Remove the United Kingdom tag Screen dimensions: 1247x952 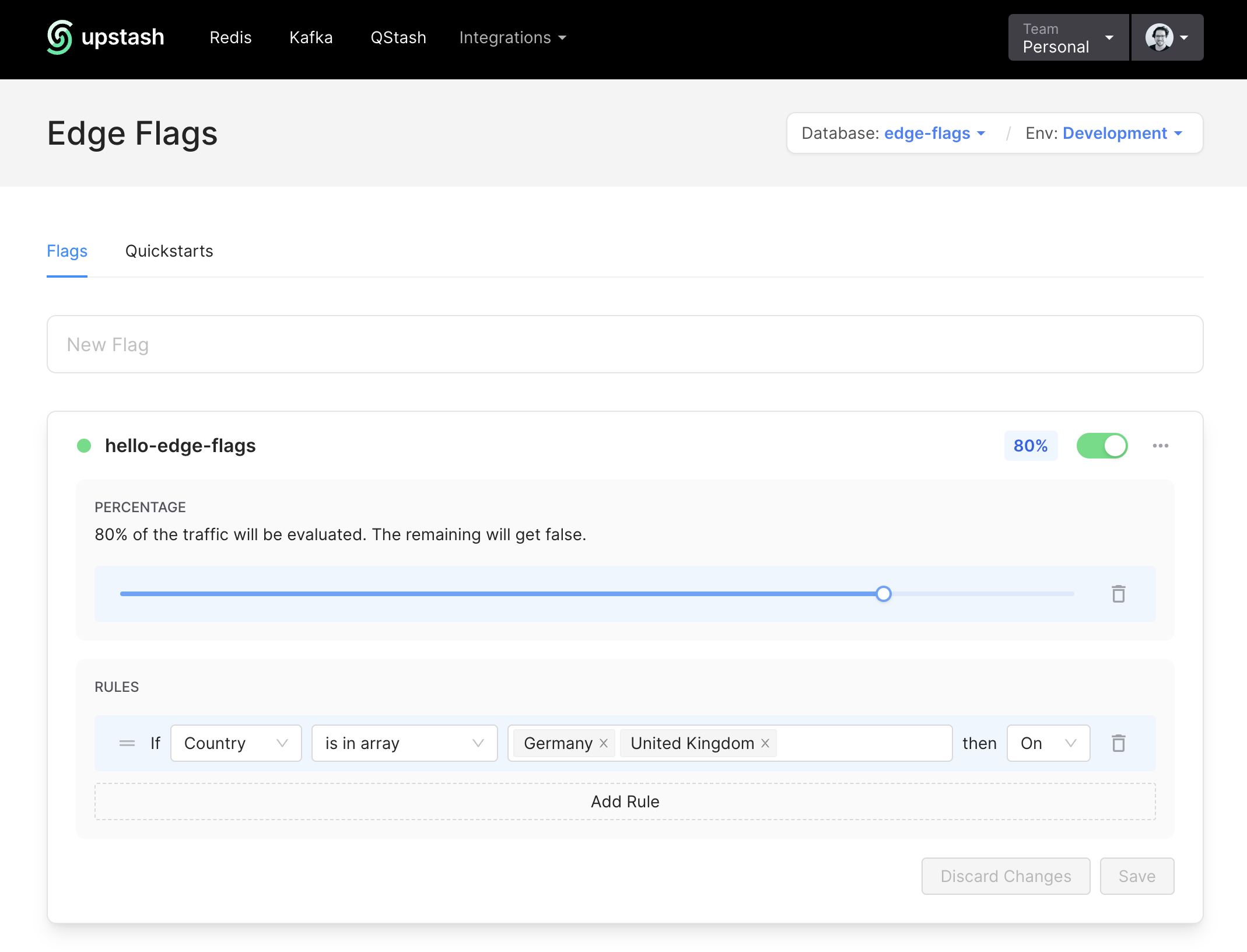click(765, 743)
